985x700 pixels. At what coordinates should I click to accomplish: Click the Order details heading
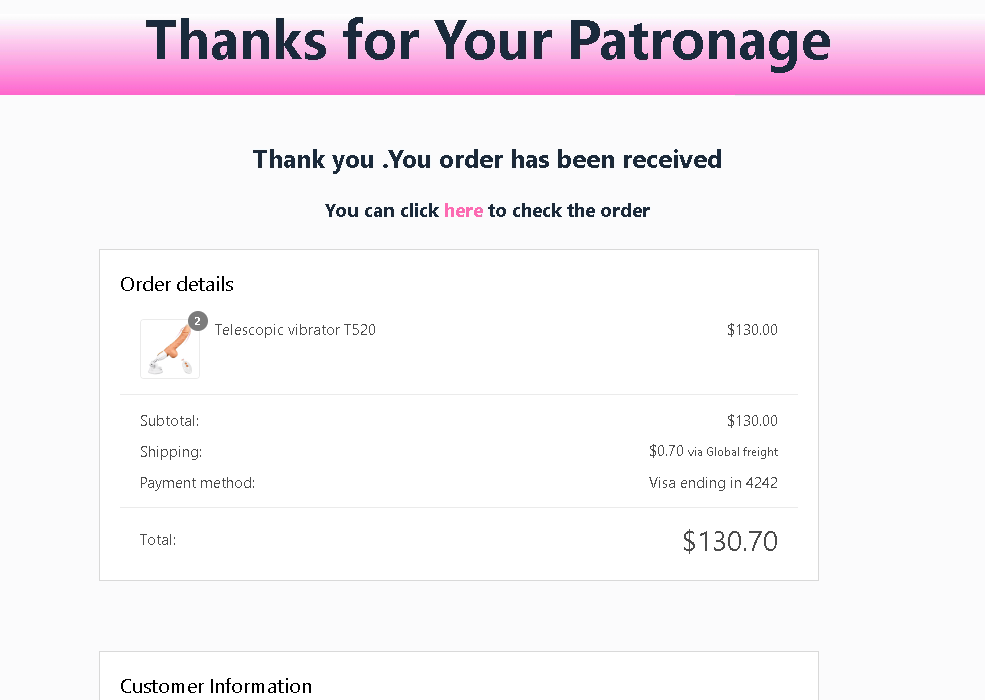[177, 284]
